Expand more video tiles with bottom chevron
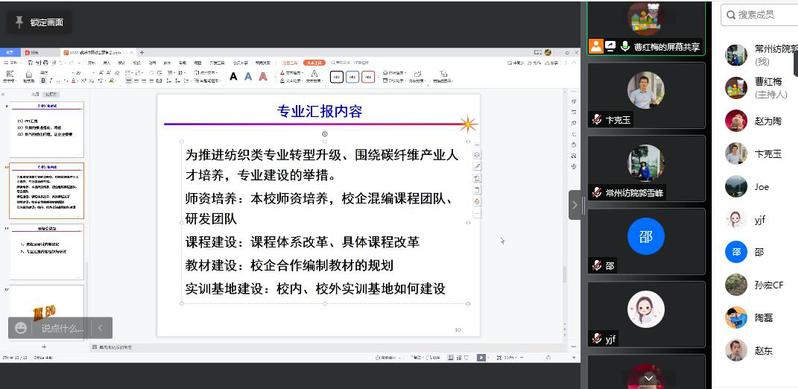The width and height of the screenshot is (798, 389). coord(649,378)
